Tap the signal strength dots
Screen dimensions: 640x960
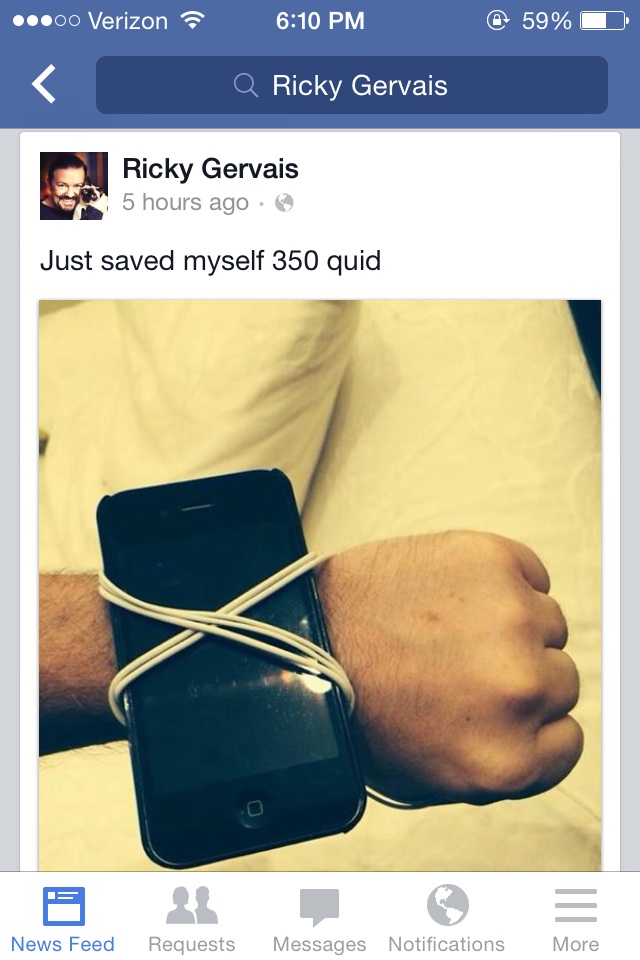(47, 21)
